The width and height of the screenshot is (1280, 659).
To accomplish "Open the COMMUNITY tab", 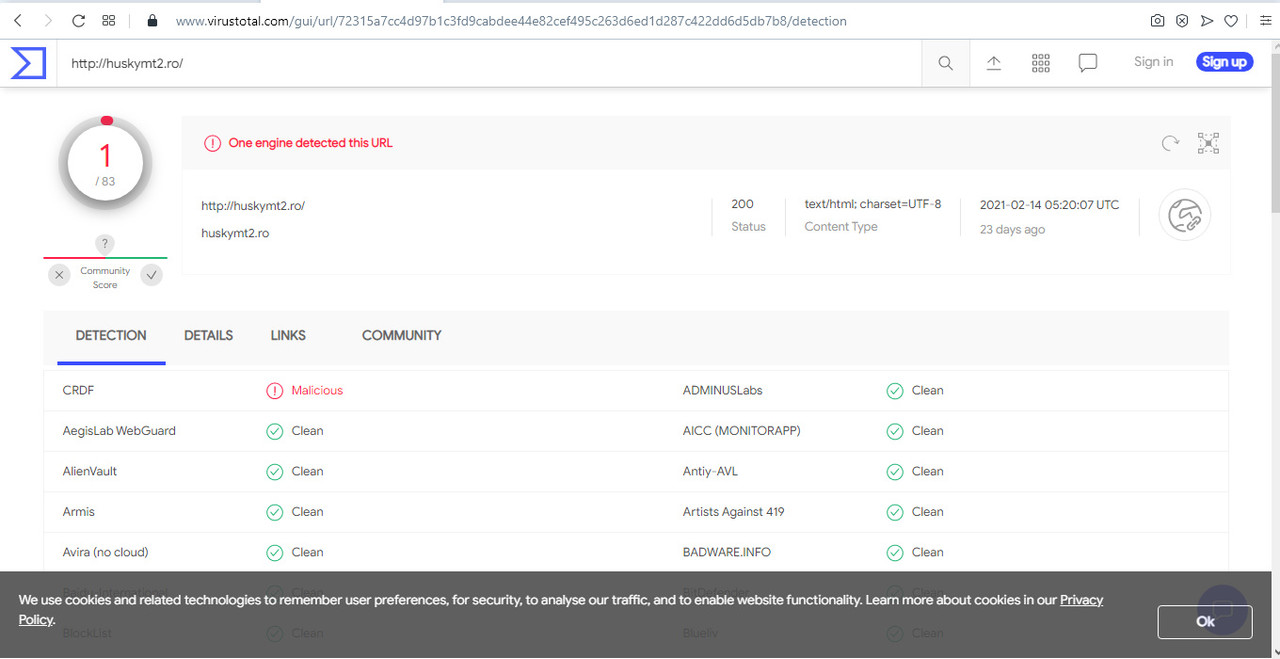I will tap(401, 336).
